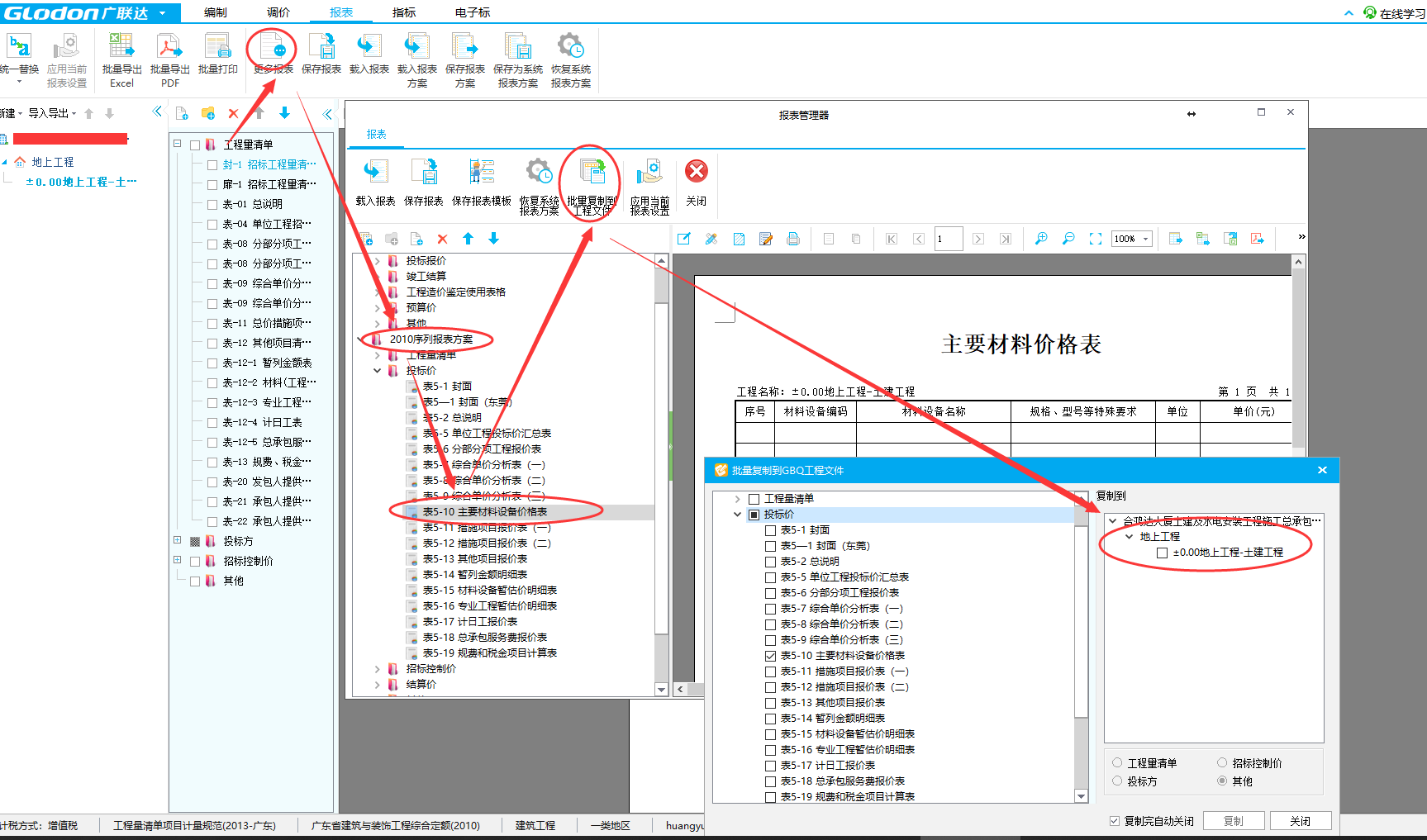Collapse 投标价 in the 报表管理器 tree
This screenshot has width=1427, height=840.
click(378, 371)
